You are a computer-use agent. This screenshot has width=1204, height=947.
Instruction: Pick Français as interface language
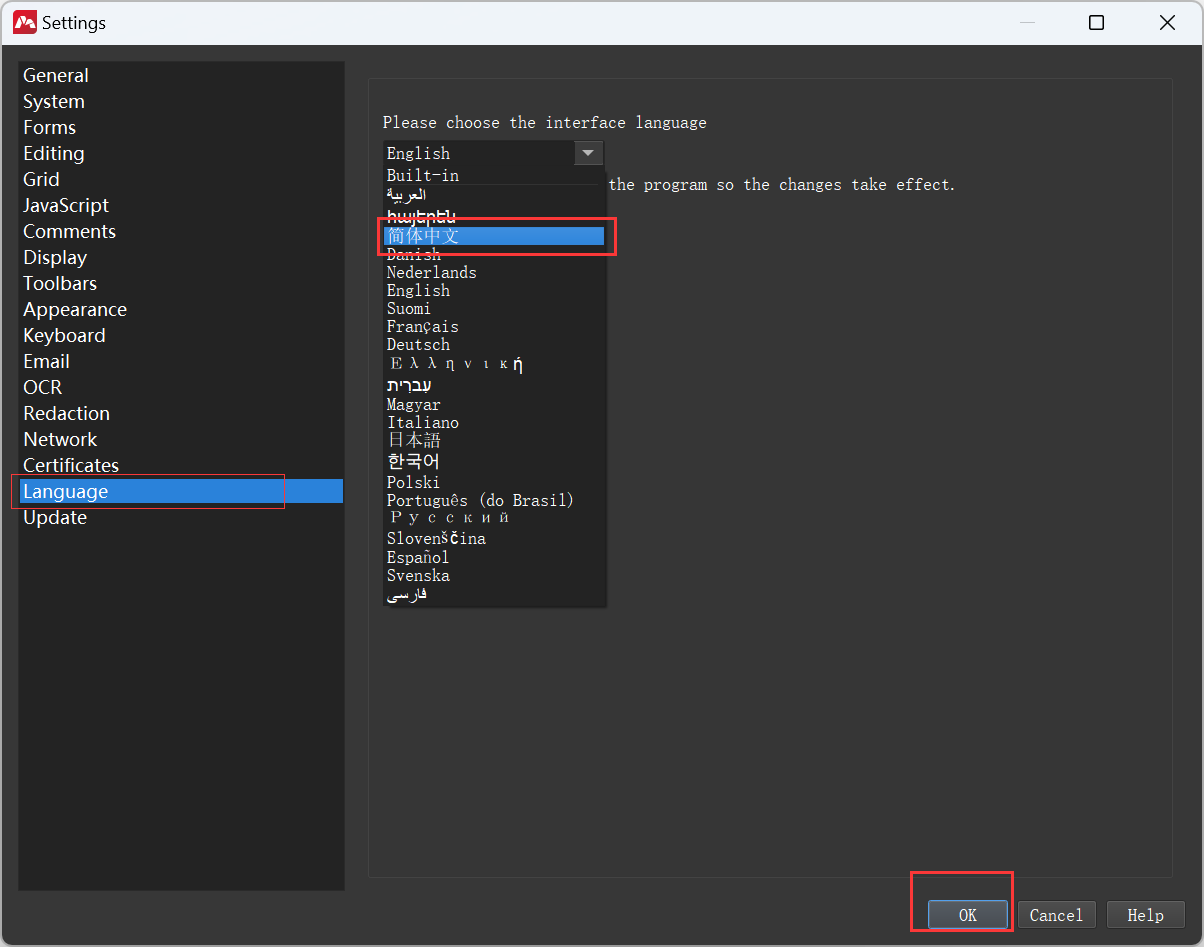[x=422, y=327]
